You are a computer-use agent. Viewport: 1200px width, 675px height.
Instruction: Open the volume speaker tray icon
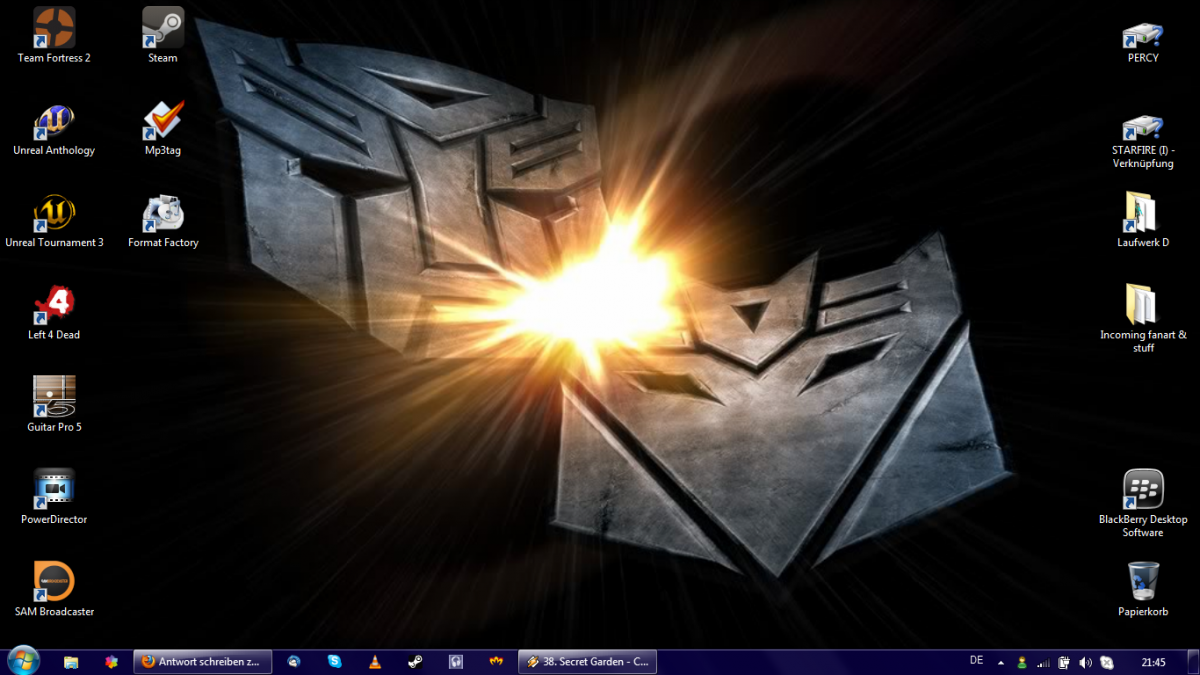coord(1086,662)
